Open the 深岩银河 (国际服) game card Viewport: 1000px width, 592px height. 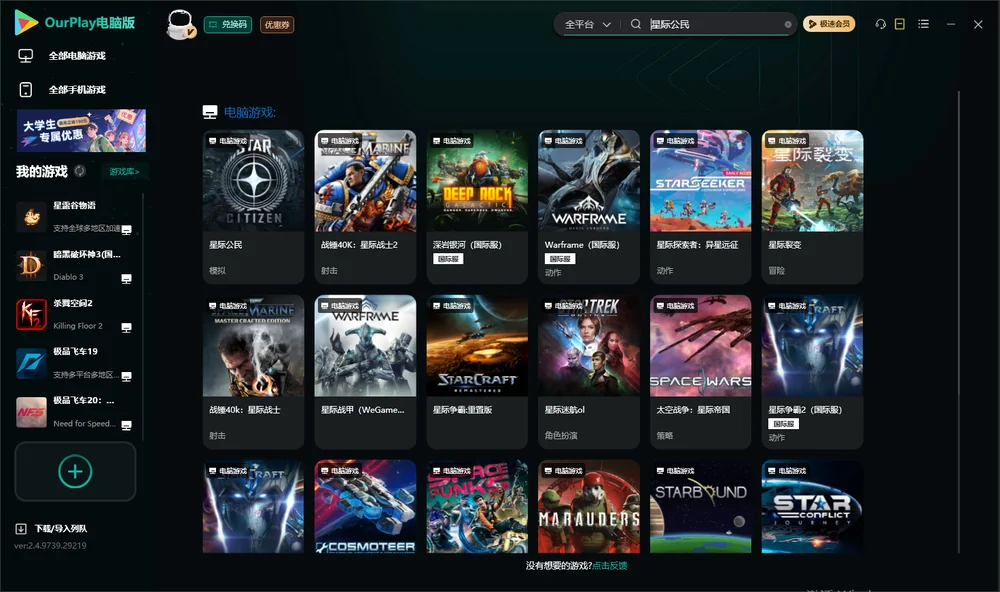(x=477, y=207)
